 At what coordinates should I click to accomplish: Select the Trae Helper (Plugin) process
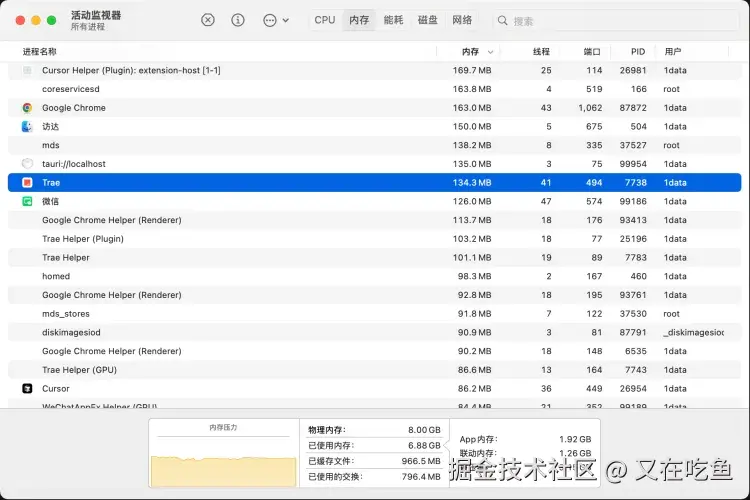click(375, 239)
